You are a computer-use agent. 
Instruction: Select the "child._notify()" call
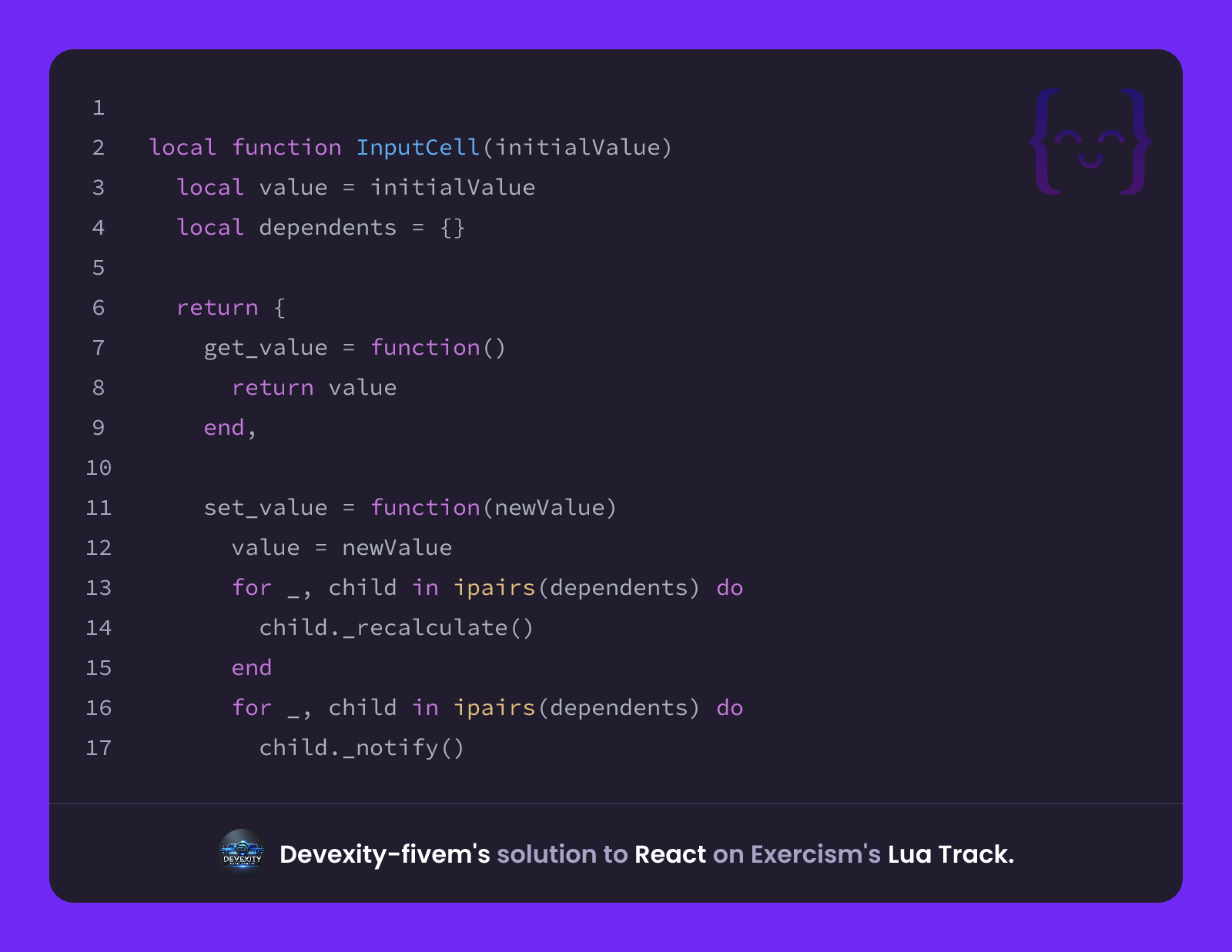[x=362, y=748]
